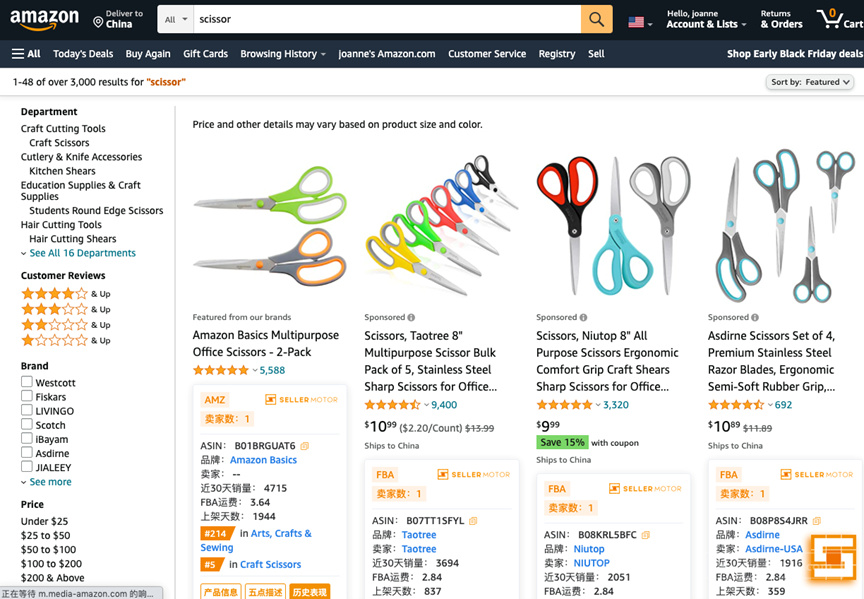Click the orange search magnifier button
The width and height of the screenshot is (864, 599).
[595, 19]
